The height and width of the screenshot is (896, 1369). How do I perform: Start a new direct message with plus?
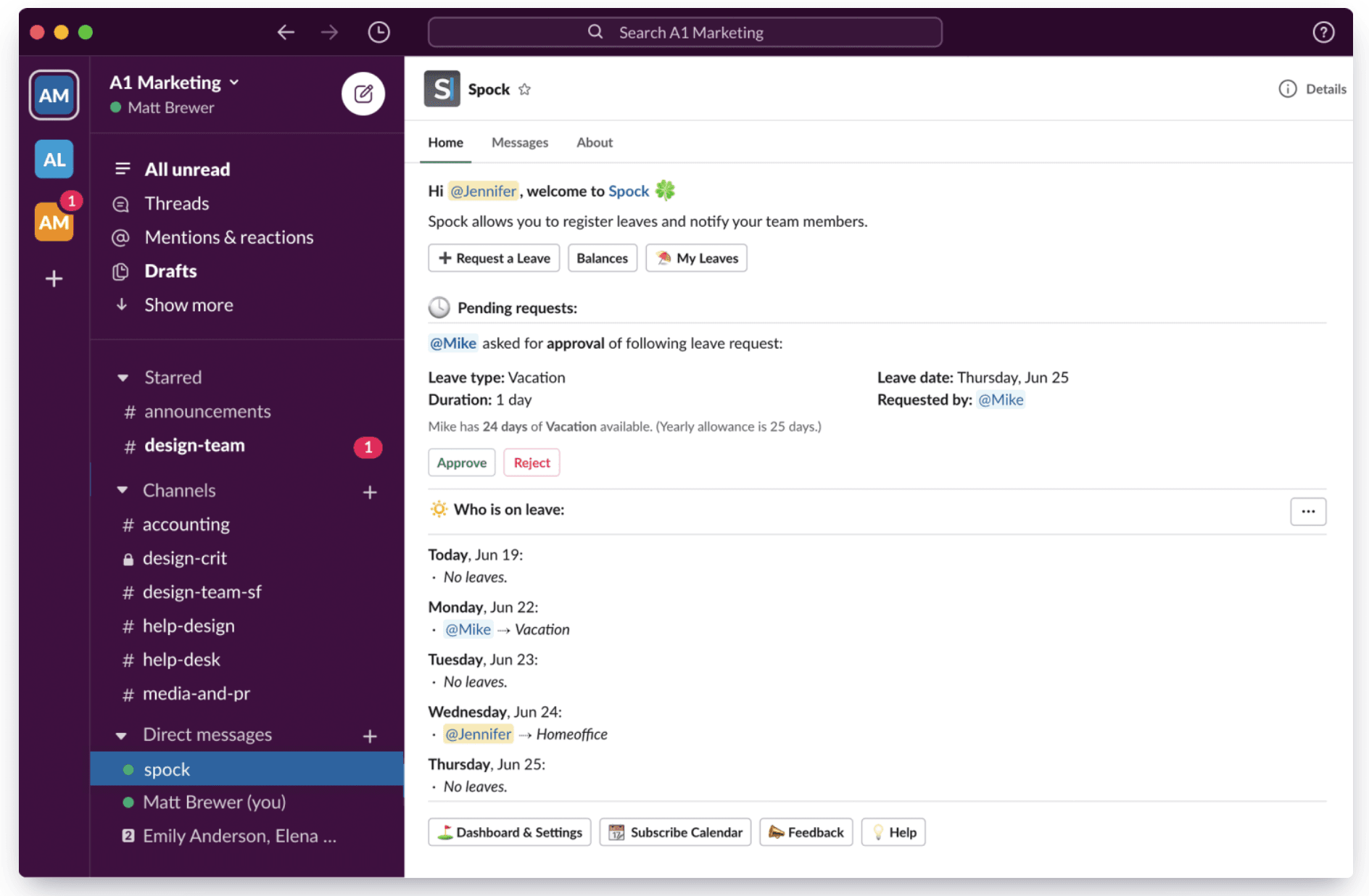point(370,736)
